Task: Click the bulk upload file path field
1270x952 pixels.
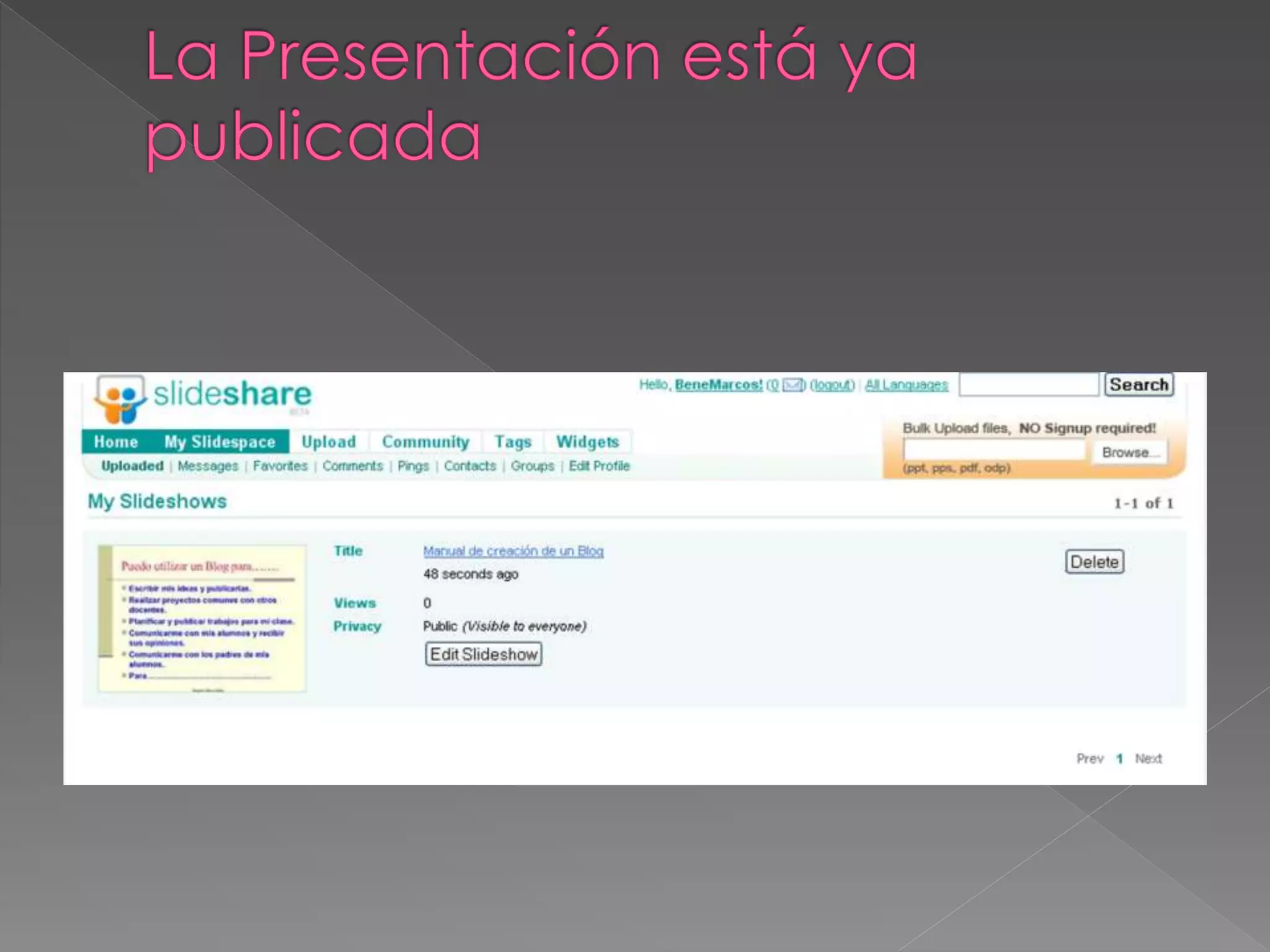Action: point(993,451)
